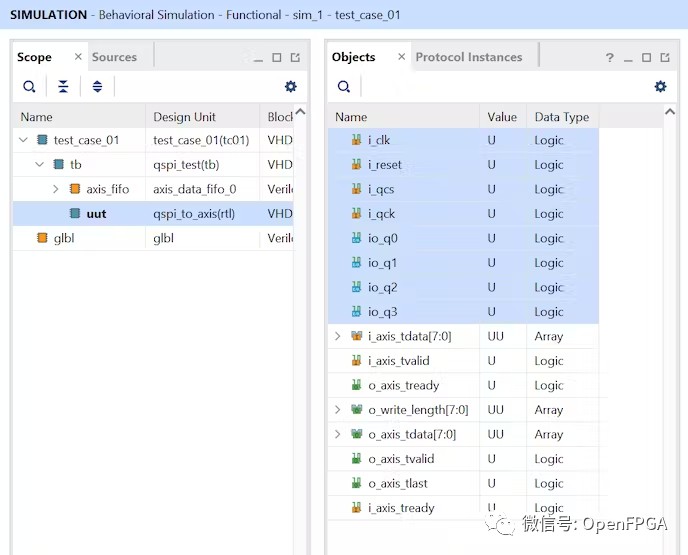The width and height of the screenshot is (688, 555).
Task: Click Objects panel scrollbar up arrow
Action: (670, 111)
